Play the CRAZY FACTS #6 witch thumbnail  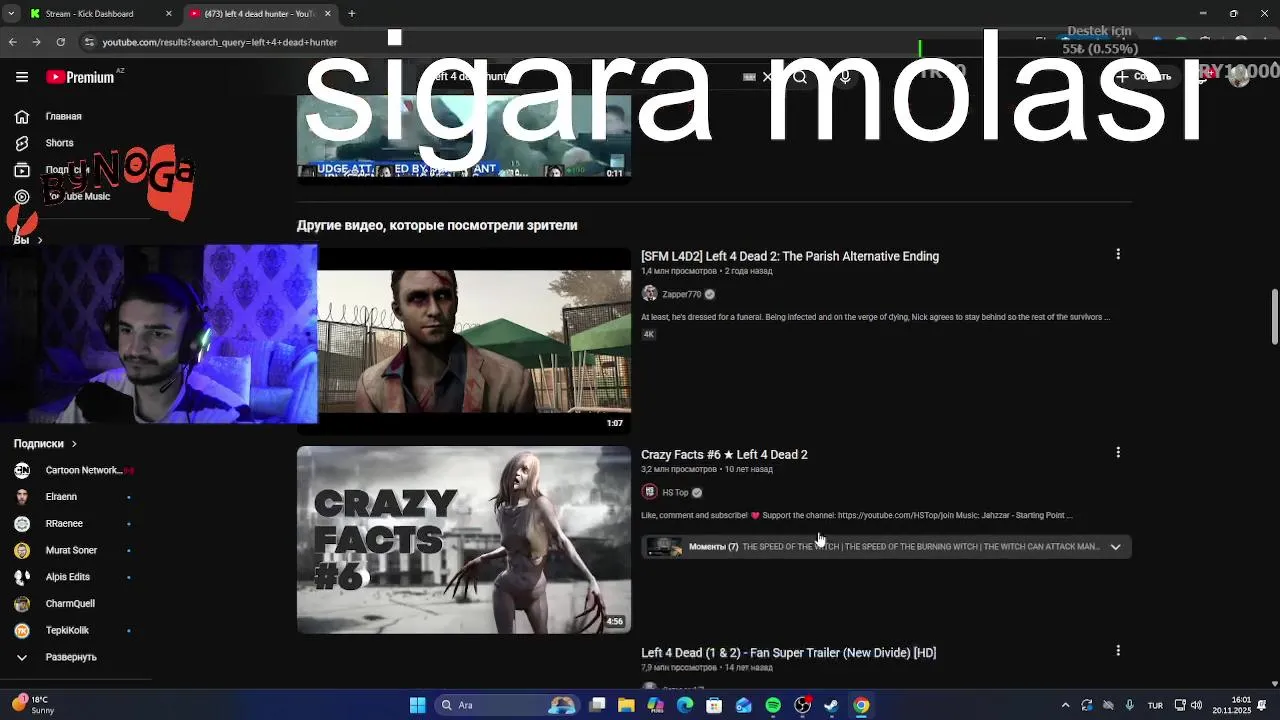(464, 540)
